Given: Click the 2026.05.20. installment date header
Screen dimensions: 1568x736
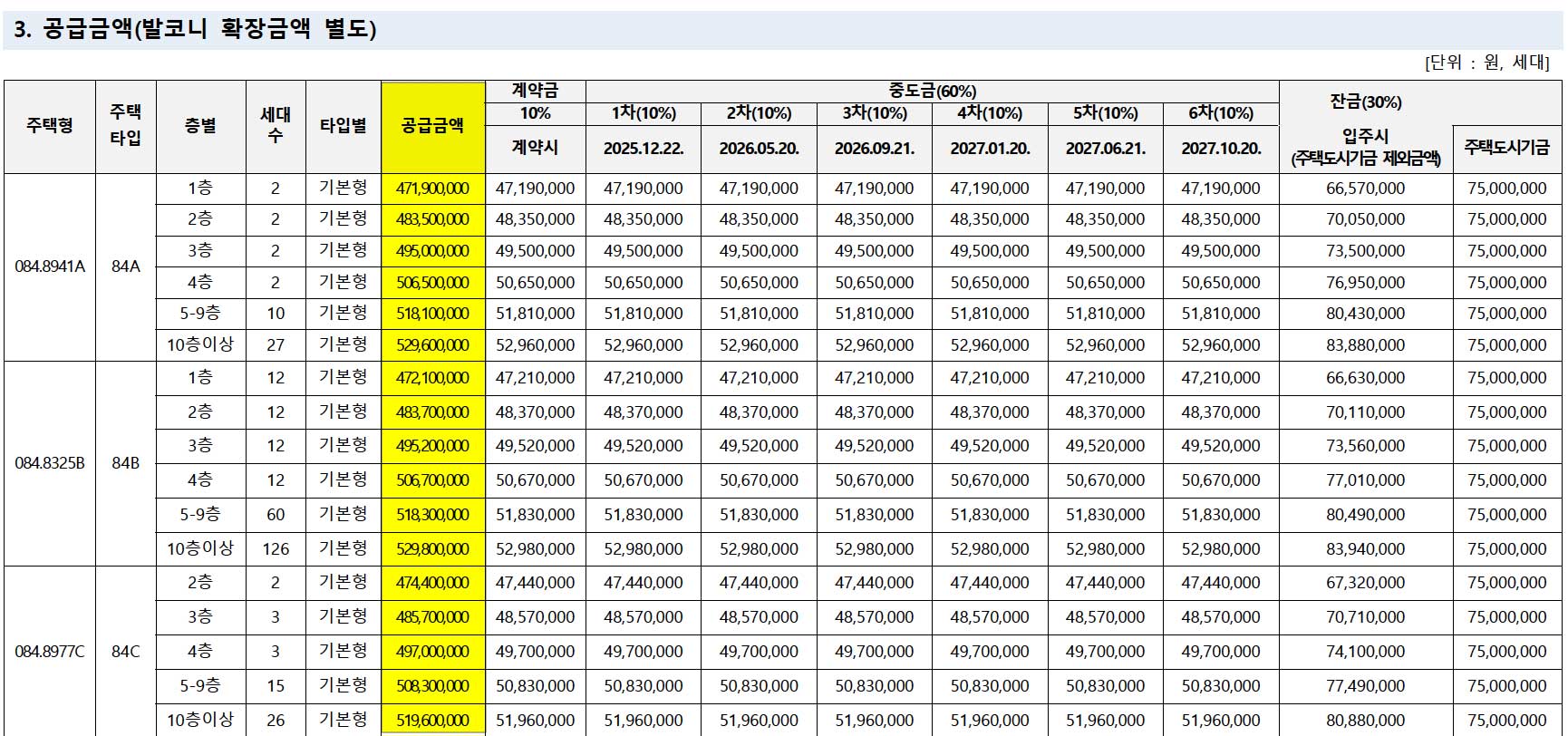Looking at the screenshot, I should 760,149.
